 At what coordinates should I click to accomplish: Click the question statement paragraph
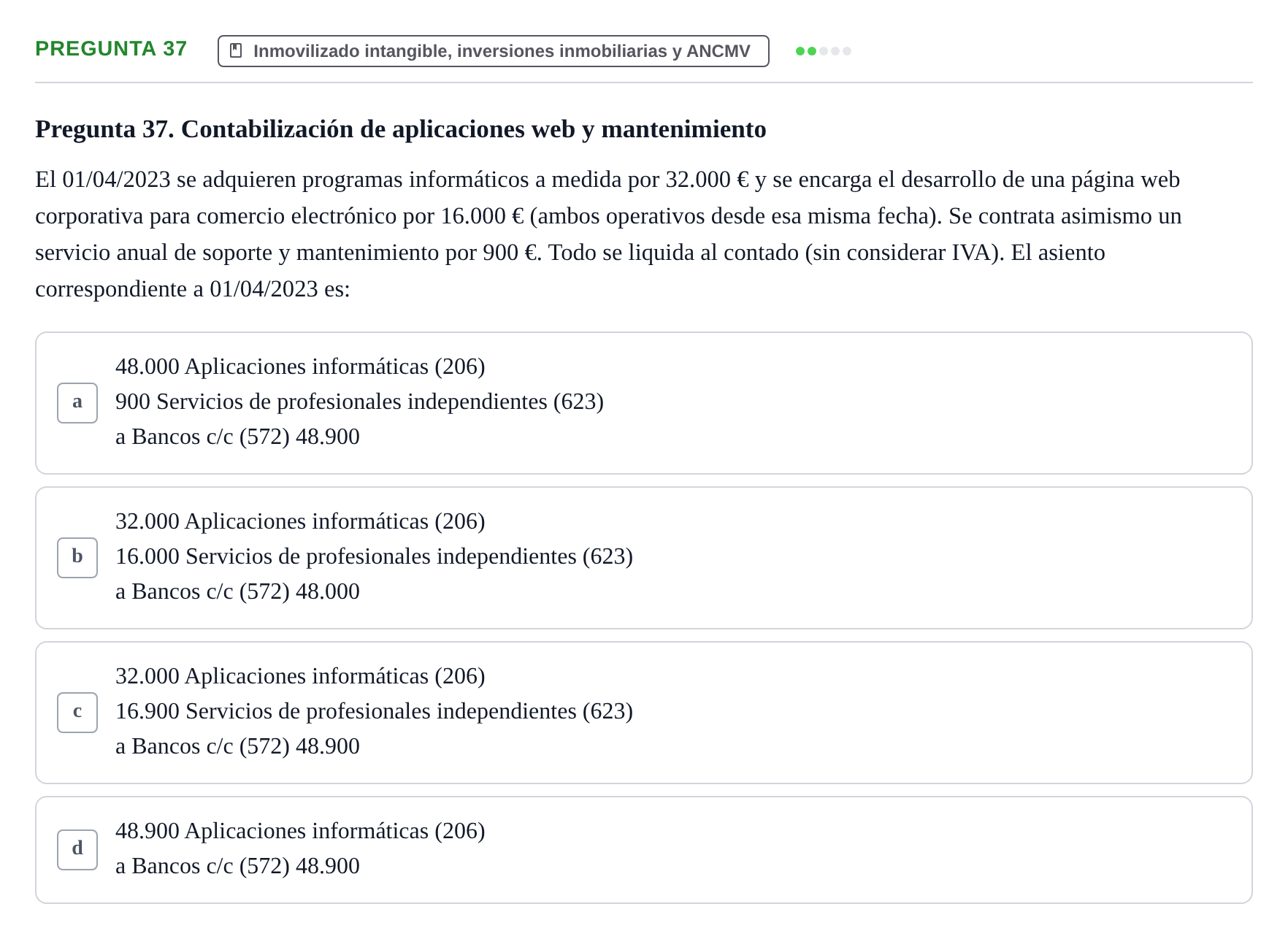(608, 234)
